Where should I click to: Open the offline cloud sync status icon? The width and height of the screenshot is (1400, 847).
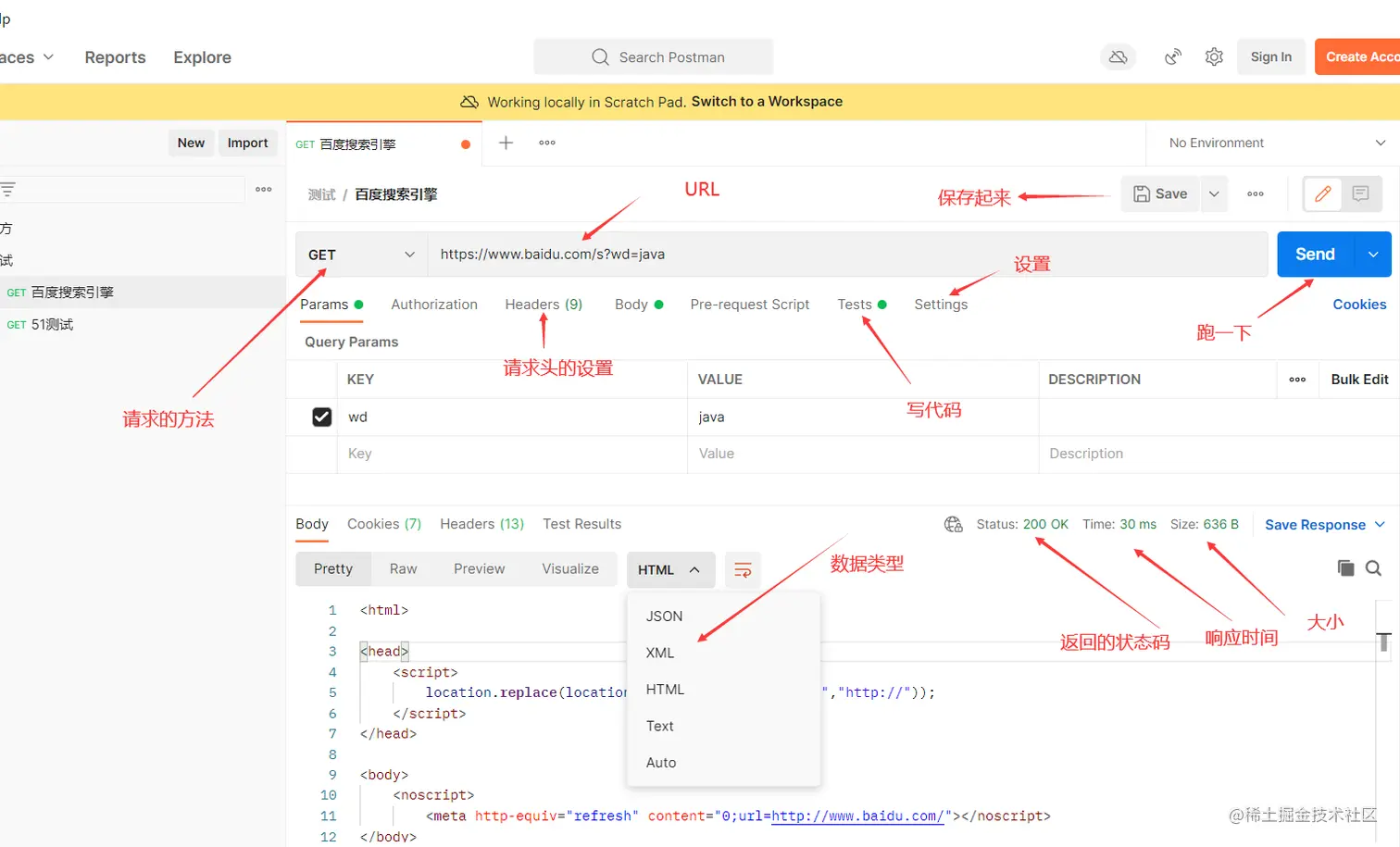[1118, 57]
